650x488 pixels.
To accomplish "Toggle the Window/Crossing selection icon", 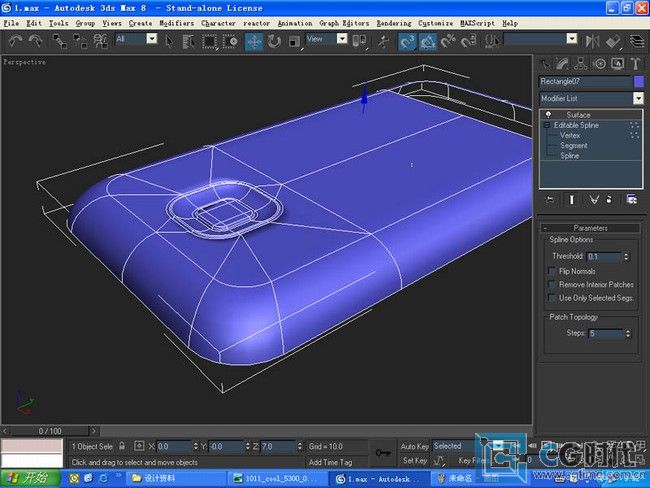I will (230, 41).
